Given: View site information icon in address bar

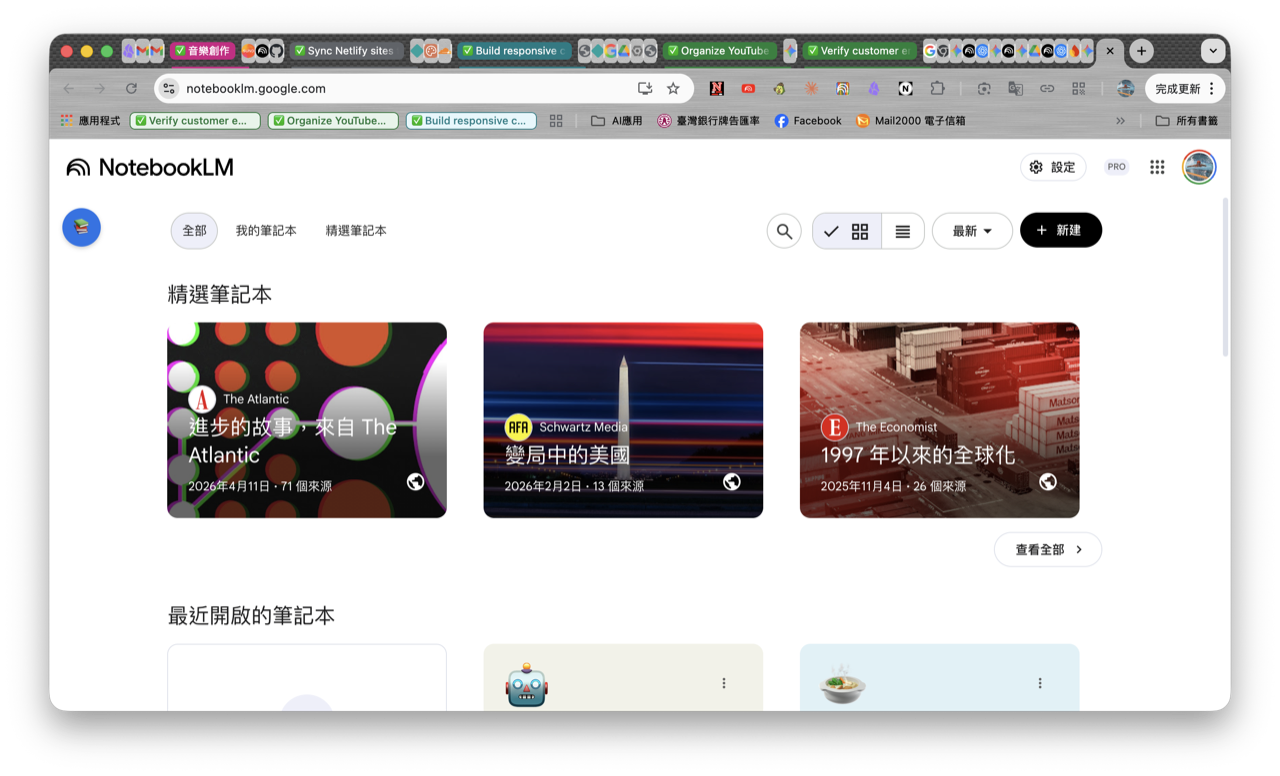Looking at the screenshot, I should [168, 88].
